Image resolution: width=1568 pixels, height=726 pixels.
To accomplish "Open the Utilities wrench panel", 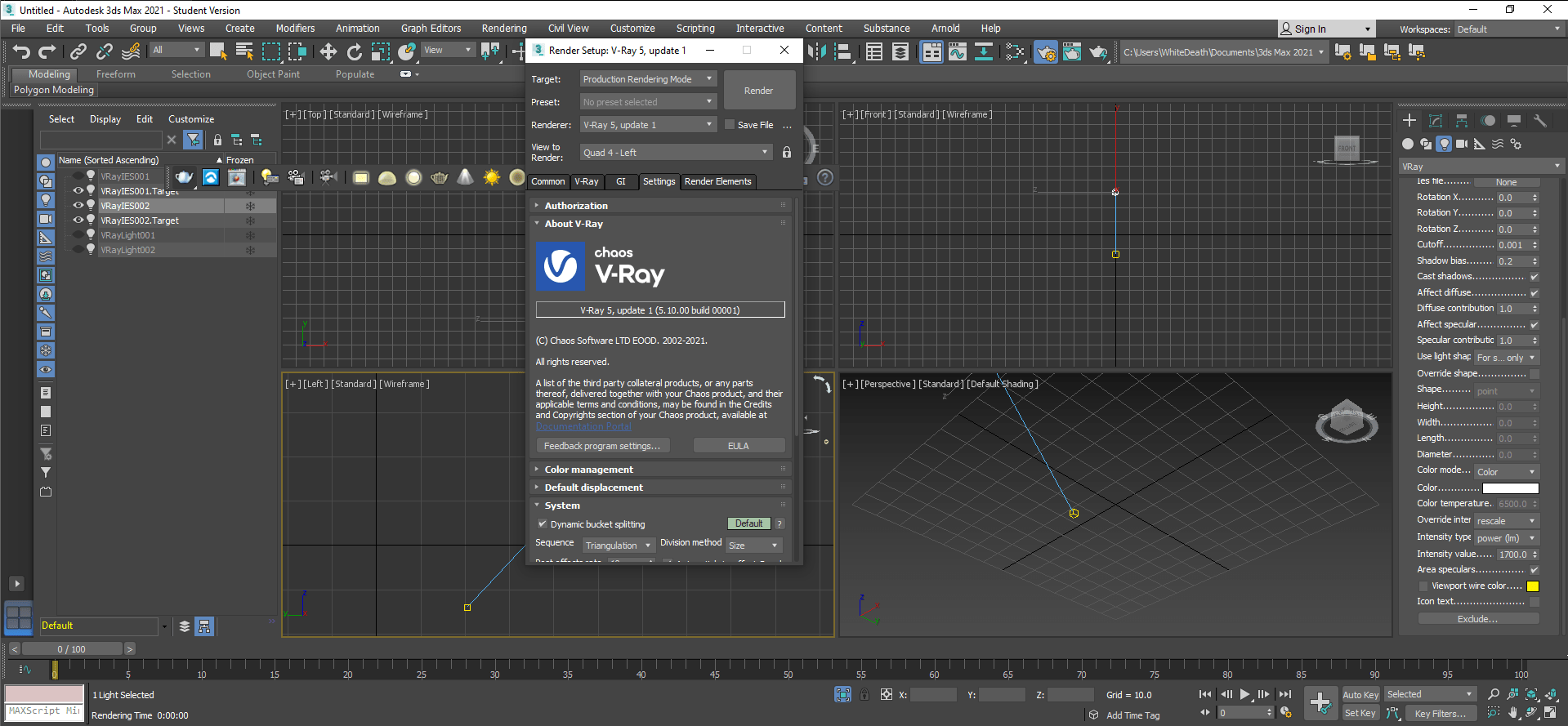I will coord(1540,121).
